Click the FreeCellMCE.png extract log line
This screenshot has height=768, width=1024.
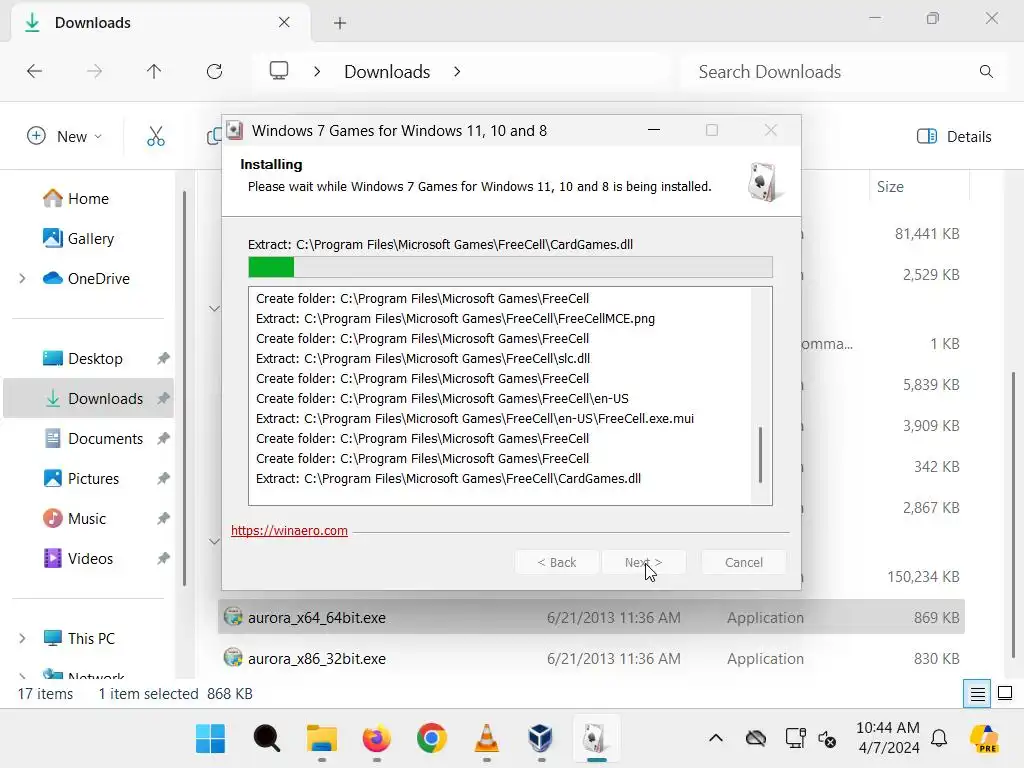[x=455, y=318]
